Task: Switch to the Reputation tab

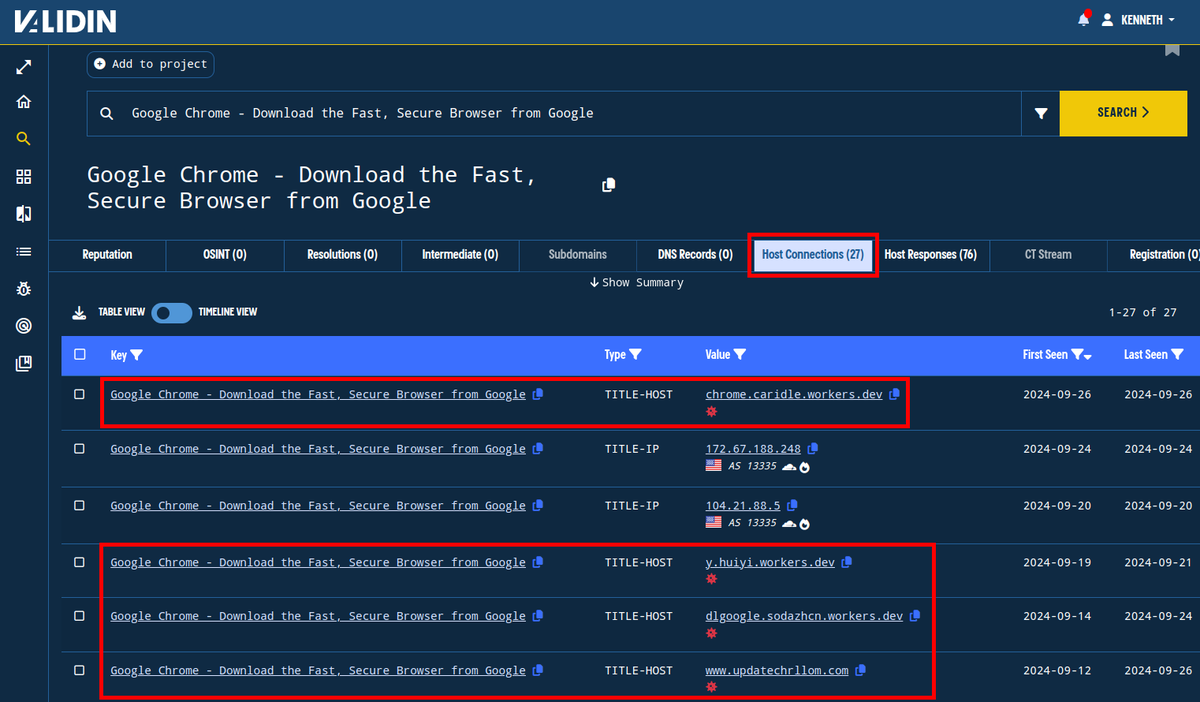Action: pos(107,255)
